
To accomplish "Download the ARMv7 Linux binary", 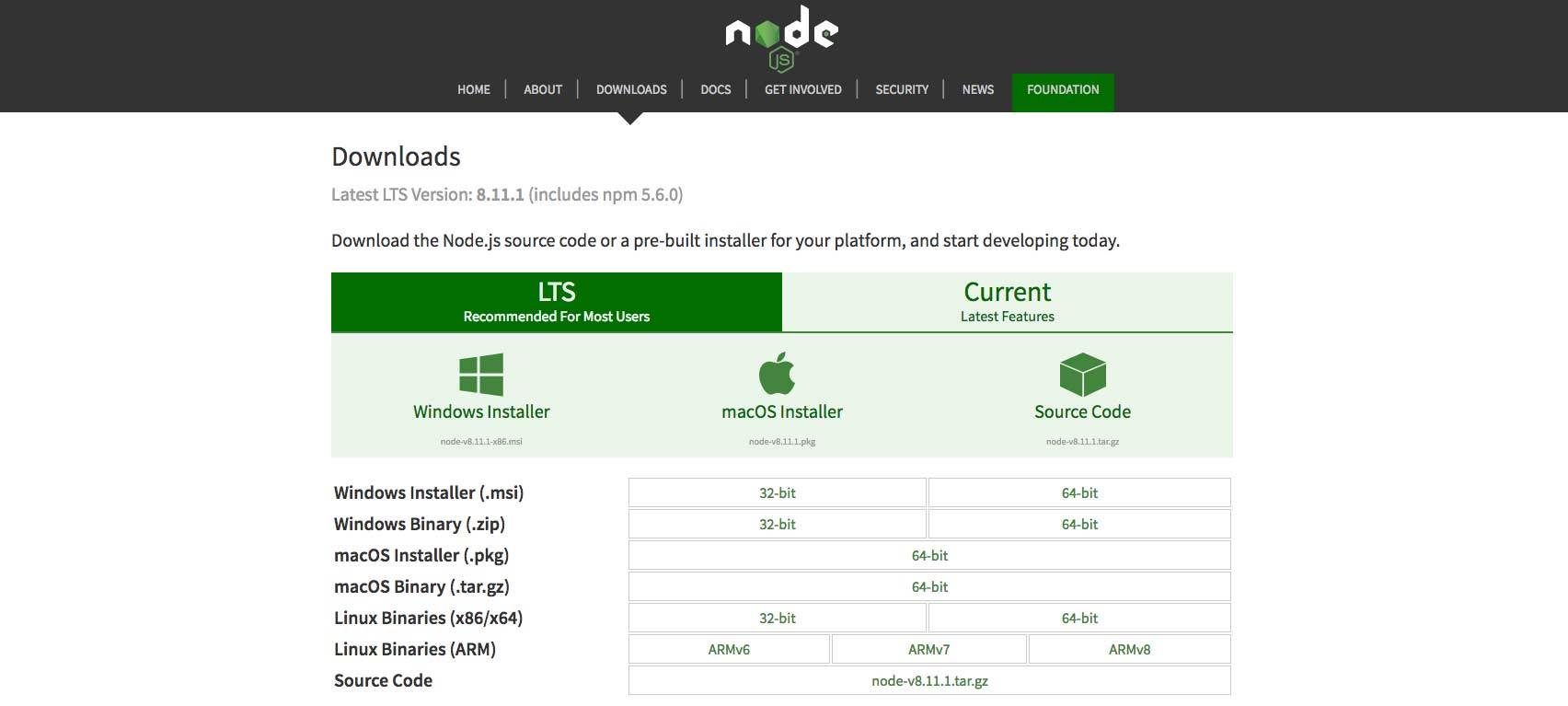I will (929, 649).
